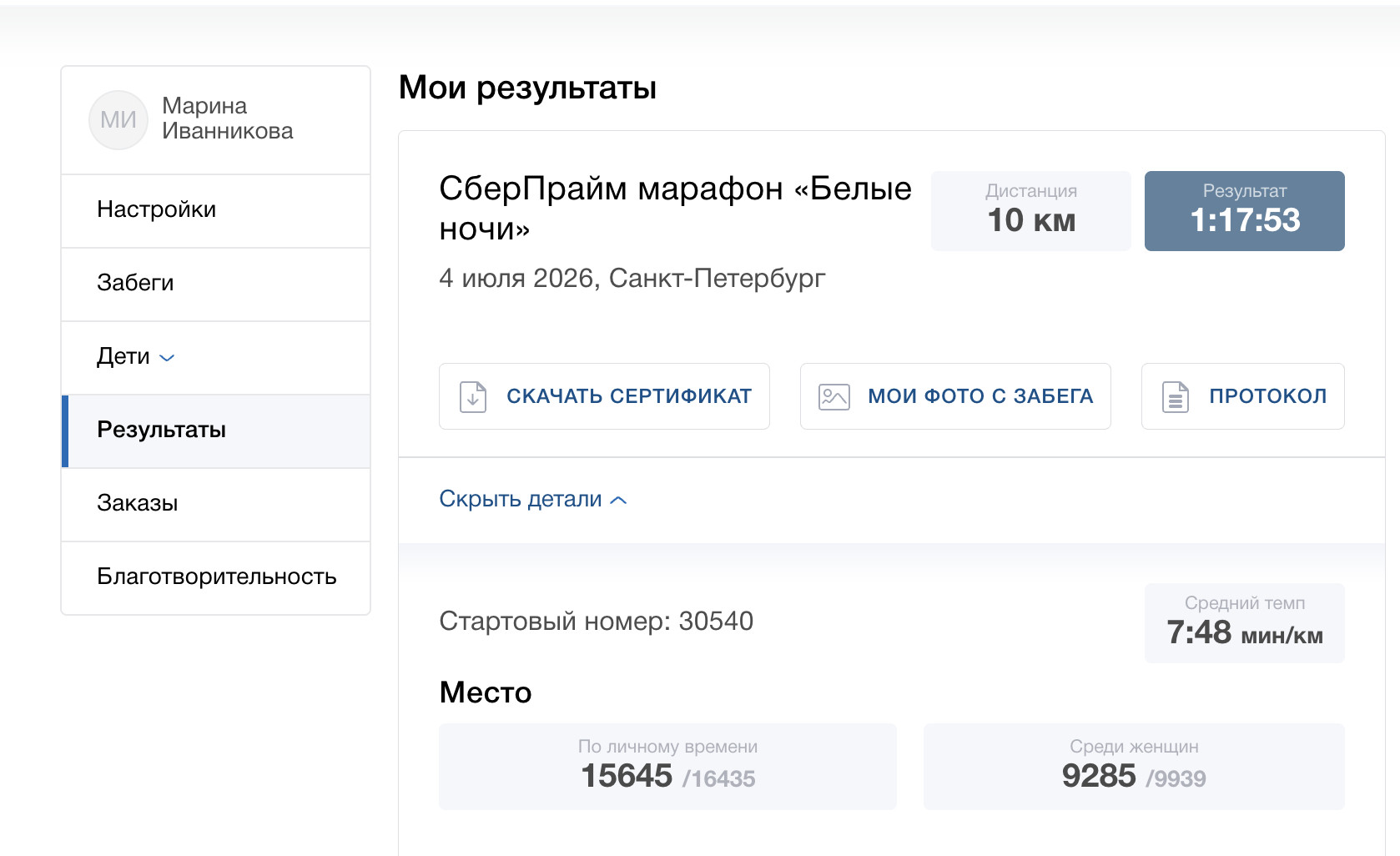This screenshot has height=856, width=1400.
Task: Click the protocol document icon
Action: [1176, 396]
